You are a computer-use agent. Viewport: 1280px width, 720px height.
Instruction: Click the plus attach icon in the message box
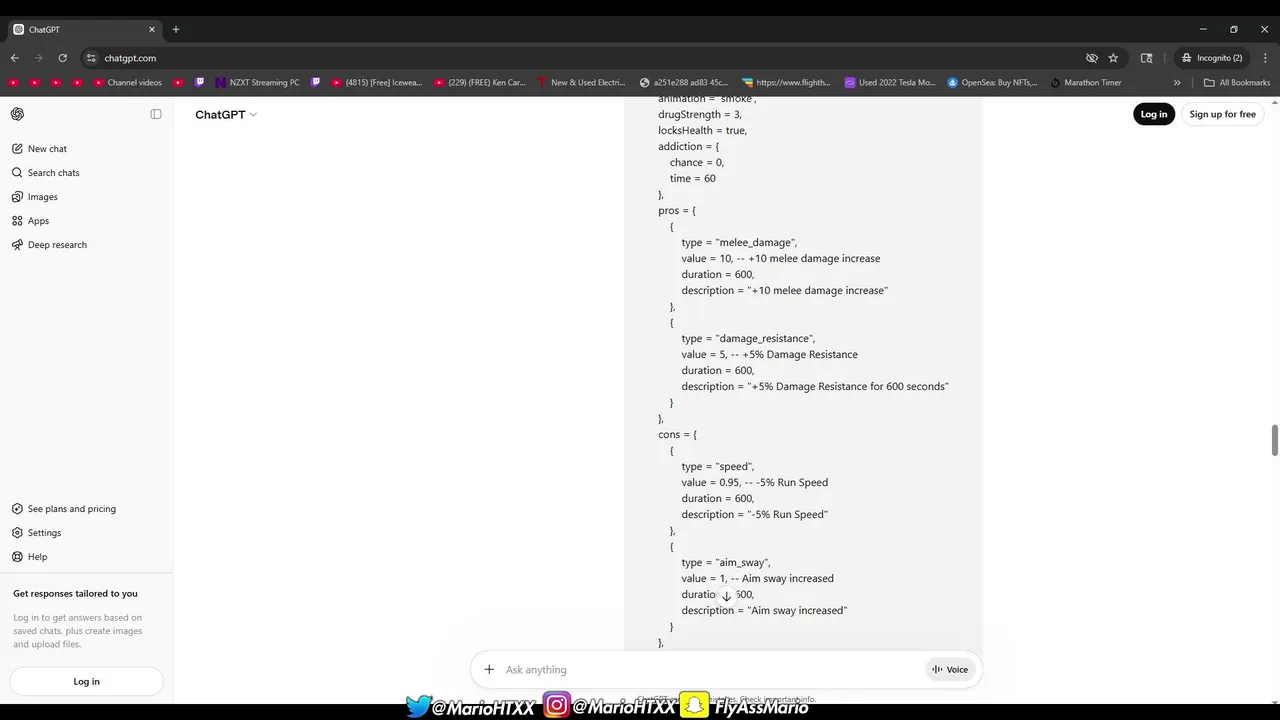coord(489,670)
